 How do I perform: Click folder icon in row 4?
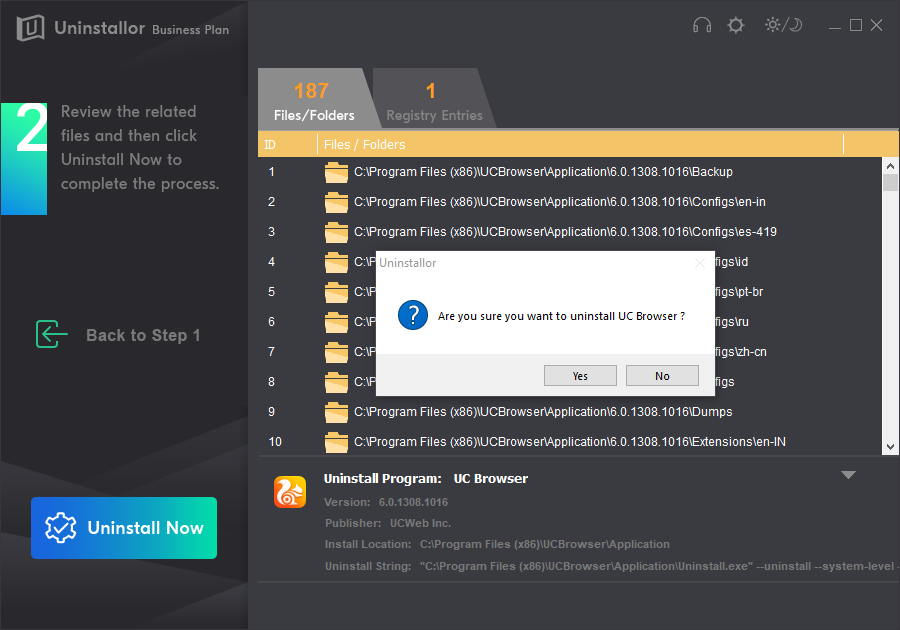(336, 262)
